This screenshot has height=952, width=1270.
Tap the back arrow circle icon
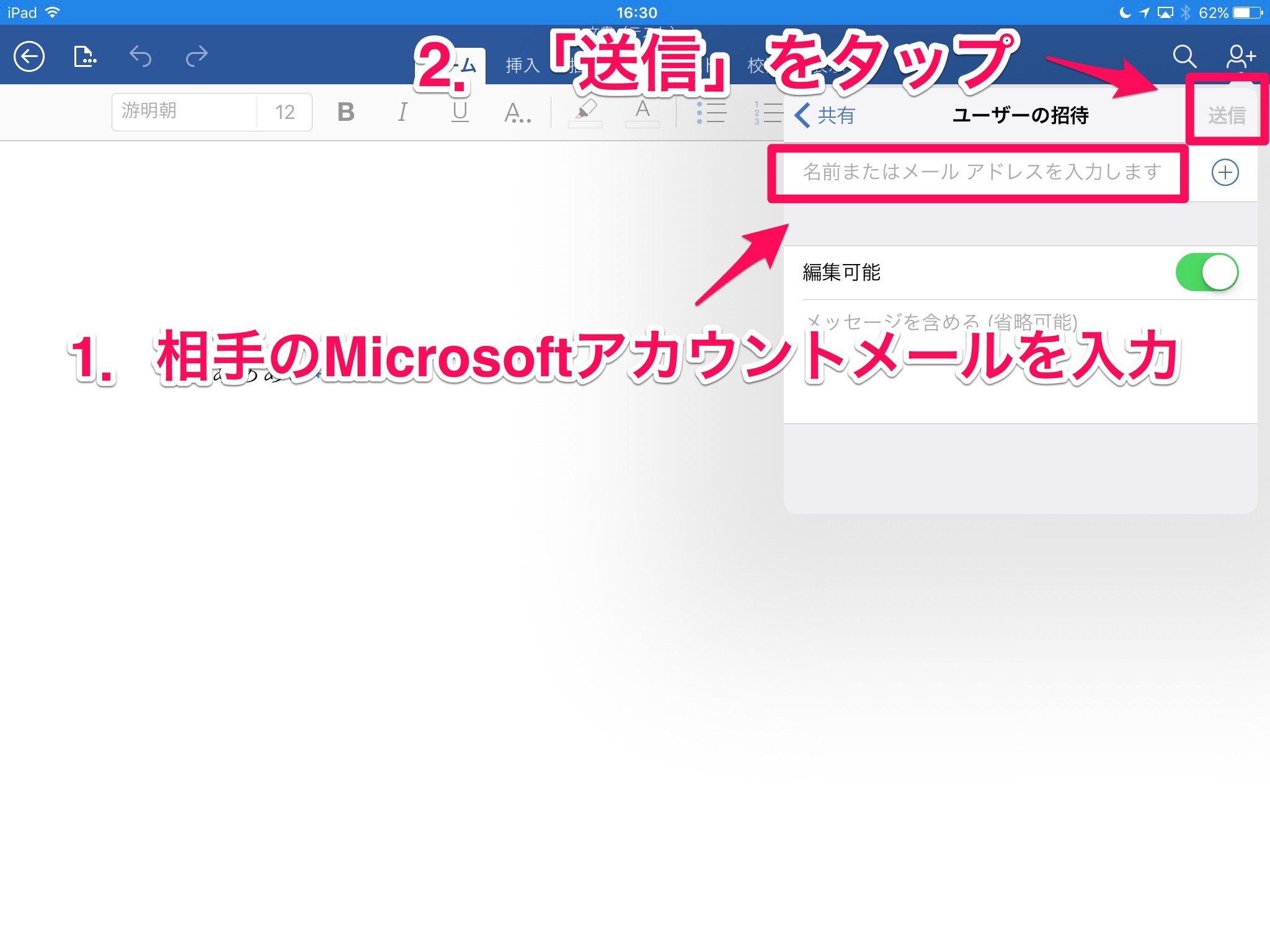coord(29,57)
